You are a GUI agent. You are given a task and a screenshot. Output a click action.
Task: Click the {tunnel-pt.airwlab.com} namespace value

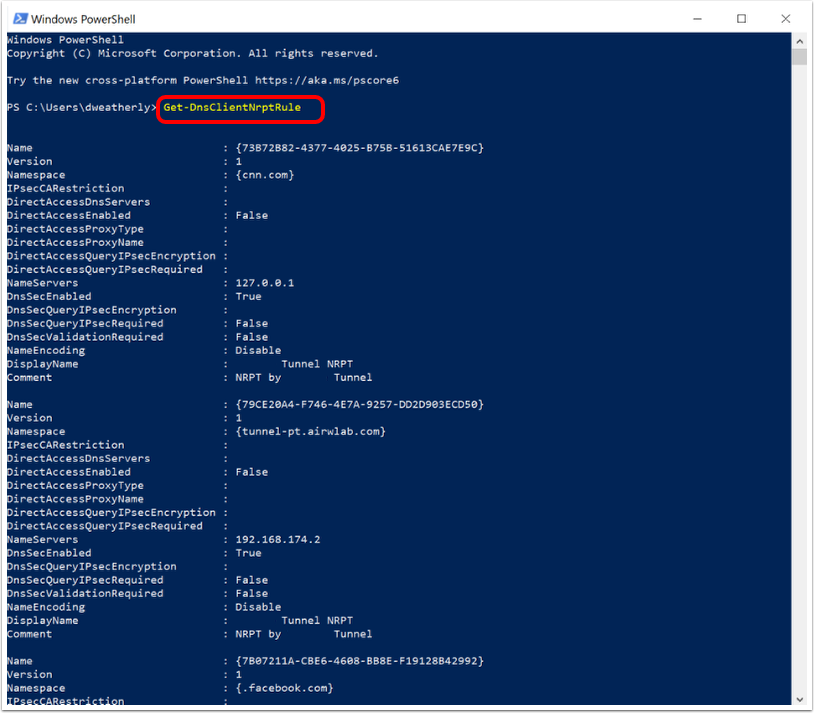[310, 431]
